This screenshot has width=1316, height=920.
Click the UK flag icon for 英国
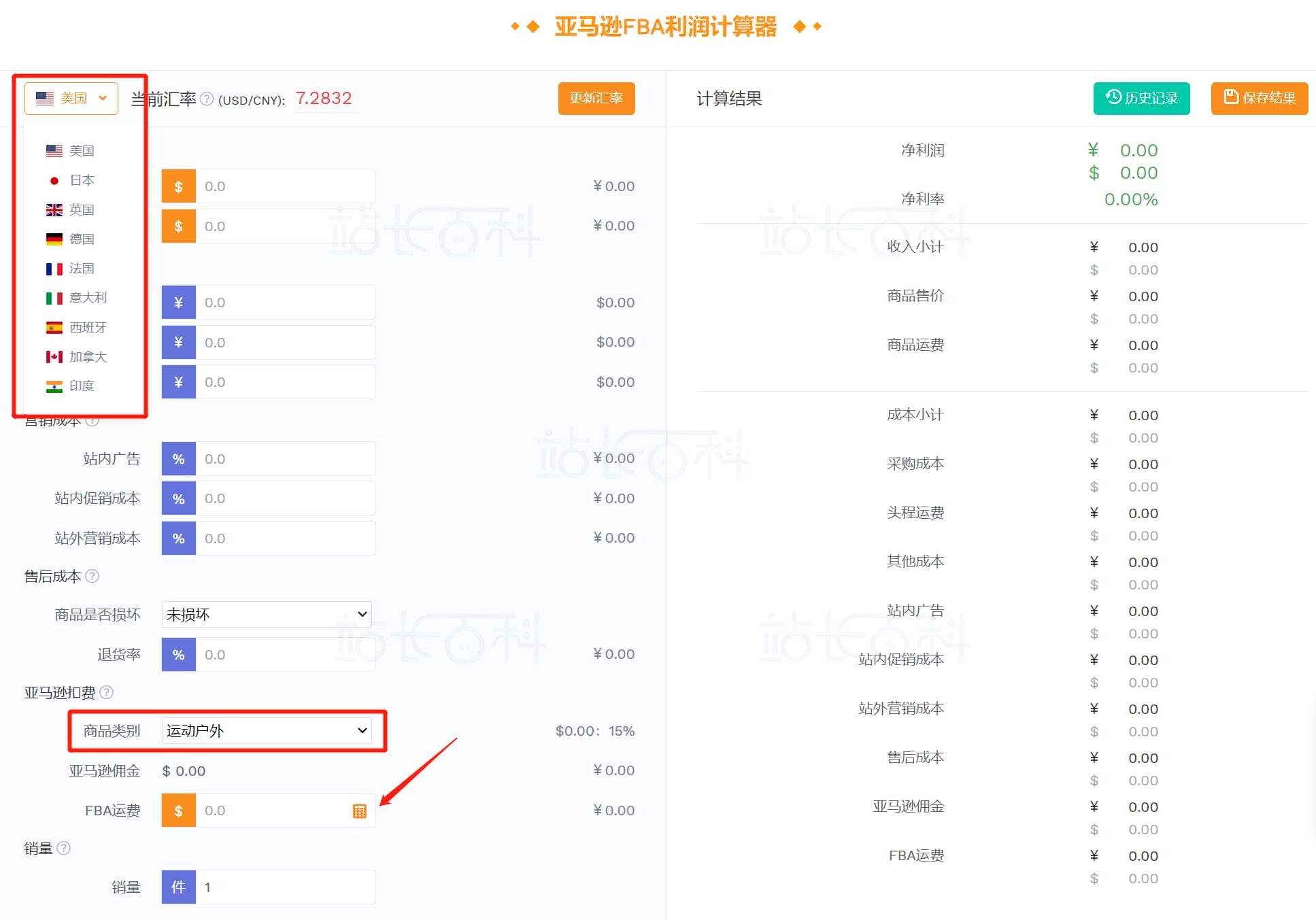54,209
